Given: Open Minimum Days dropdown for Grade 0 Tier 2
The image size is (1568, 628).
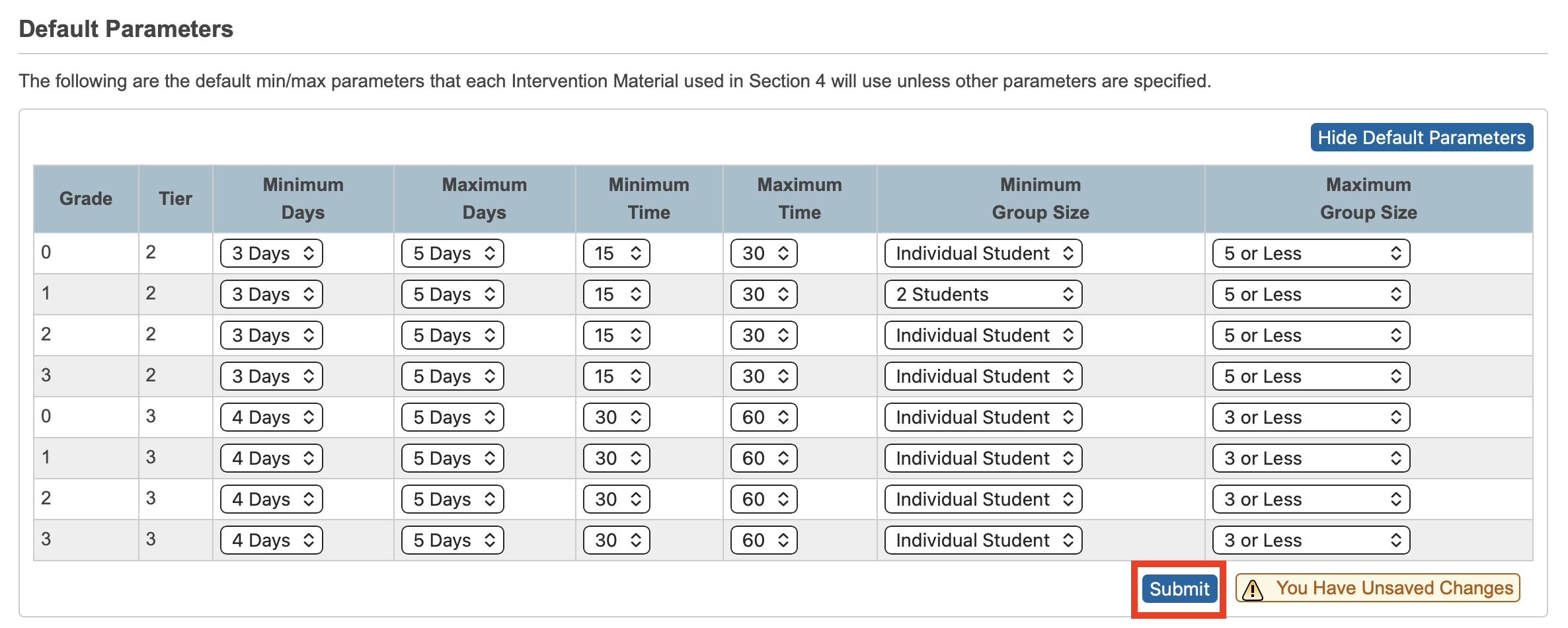Looking at the screenshot, I should pos(271,253).
